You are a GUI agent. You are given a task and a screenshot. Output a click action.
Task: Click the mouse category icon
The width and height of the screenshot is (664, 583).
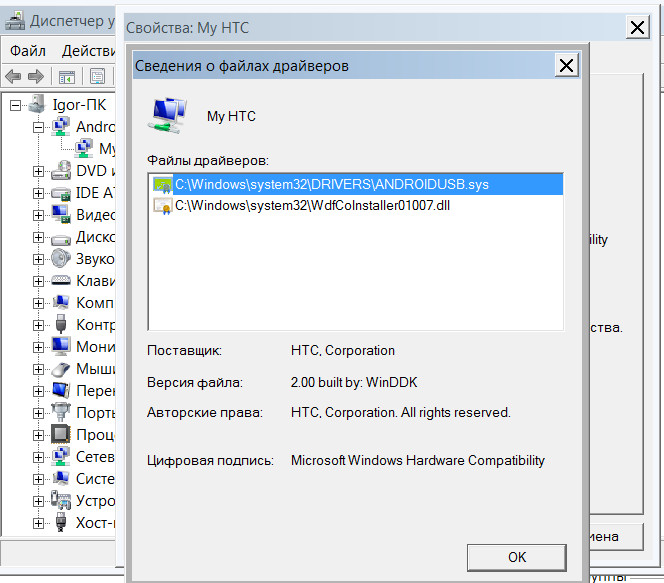point(61,369)
